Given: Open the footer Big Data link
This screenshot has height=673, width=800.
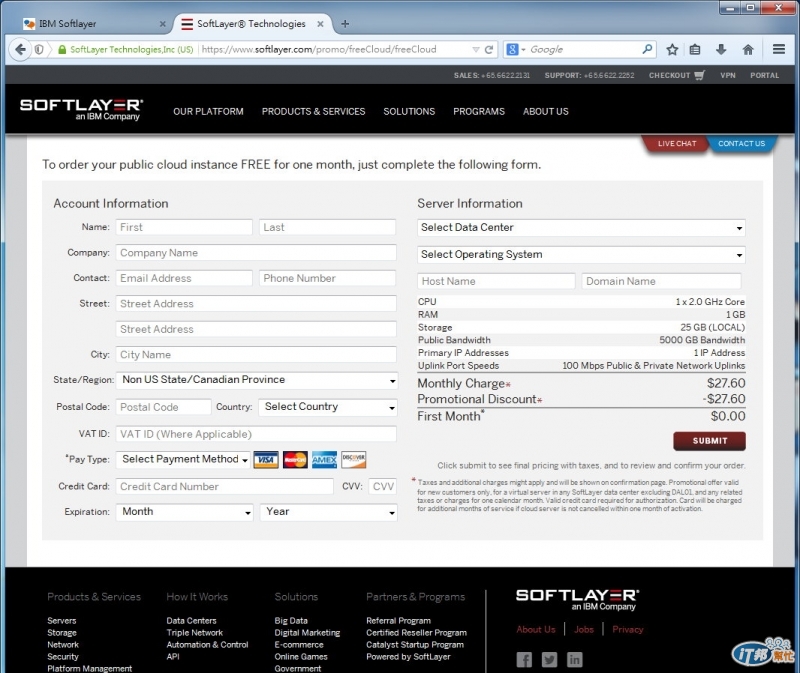Looking at the screenshot, I should click(291, 620).
